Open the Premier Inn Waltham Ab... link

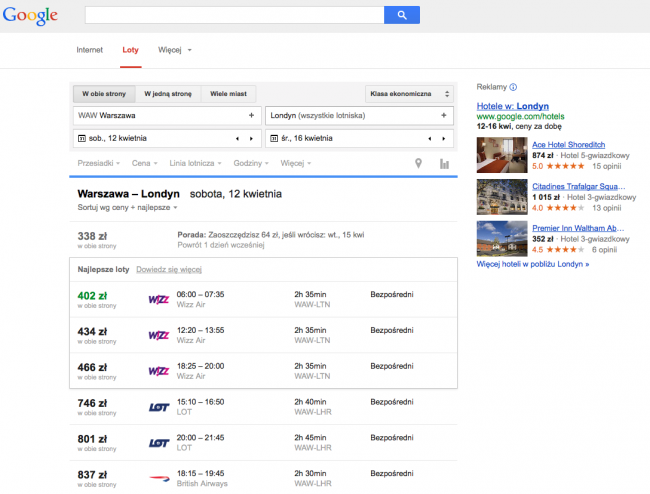(578, 228)
